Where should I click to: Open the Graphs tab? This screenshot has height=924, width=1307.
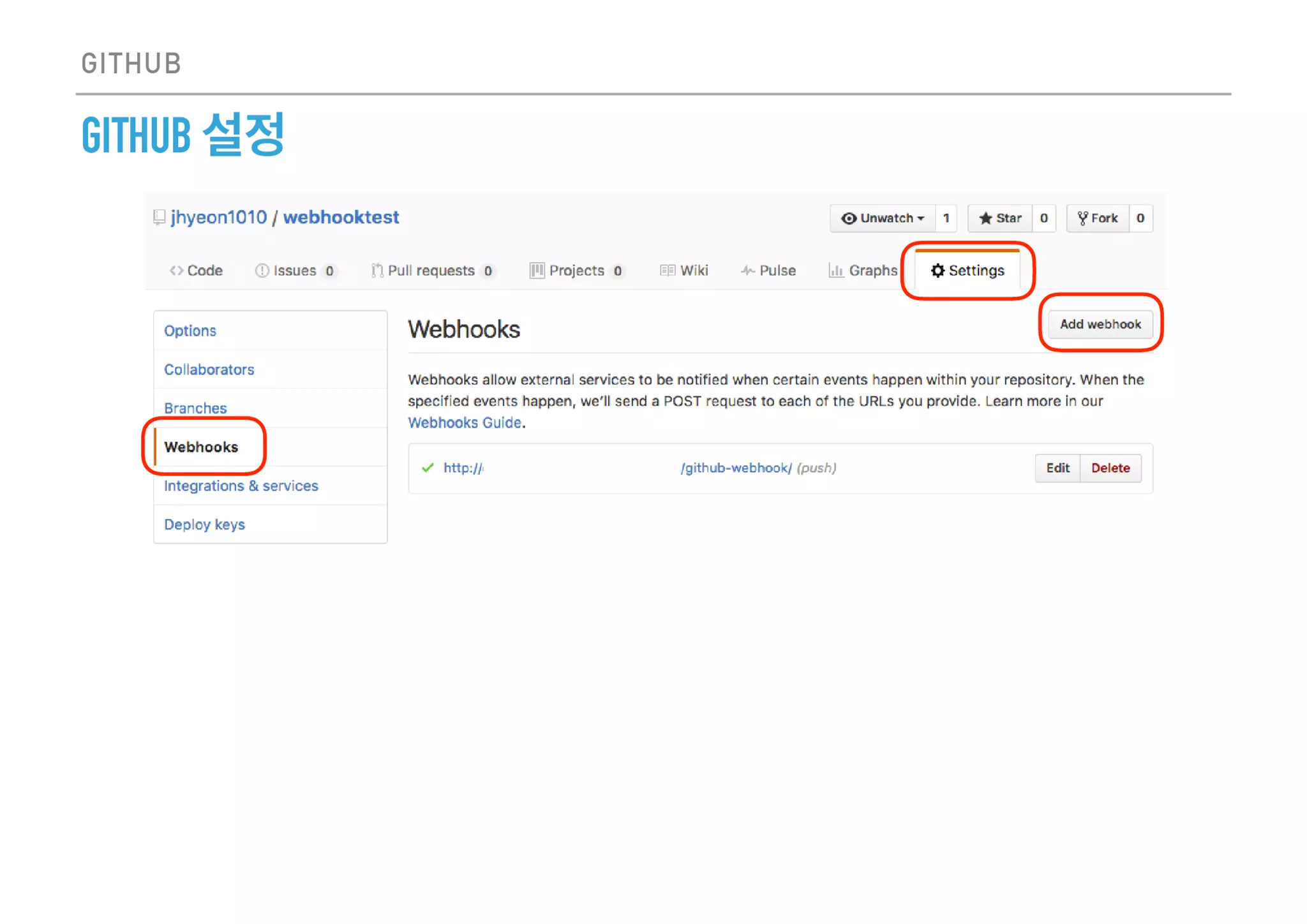pos(863,271)
